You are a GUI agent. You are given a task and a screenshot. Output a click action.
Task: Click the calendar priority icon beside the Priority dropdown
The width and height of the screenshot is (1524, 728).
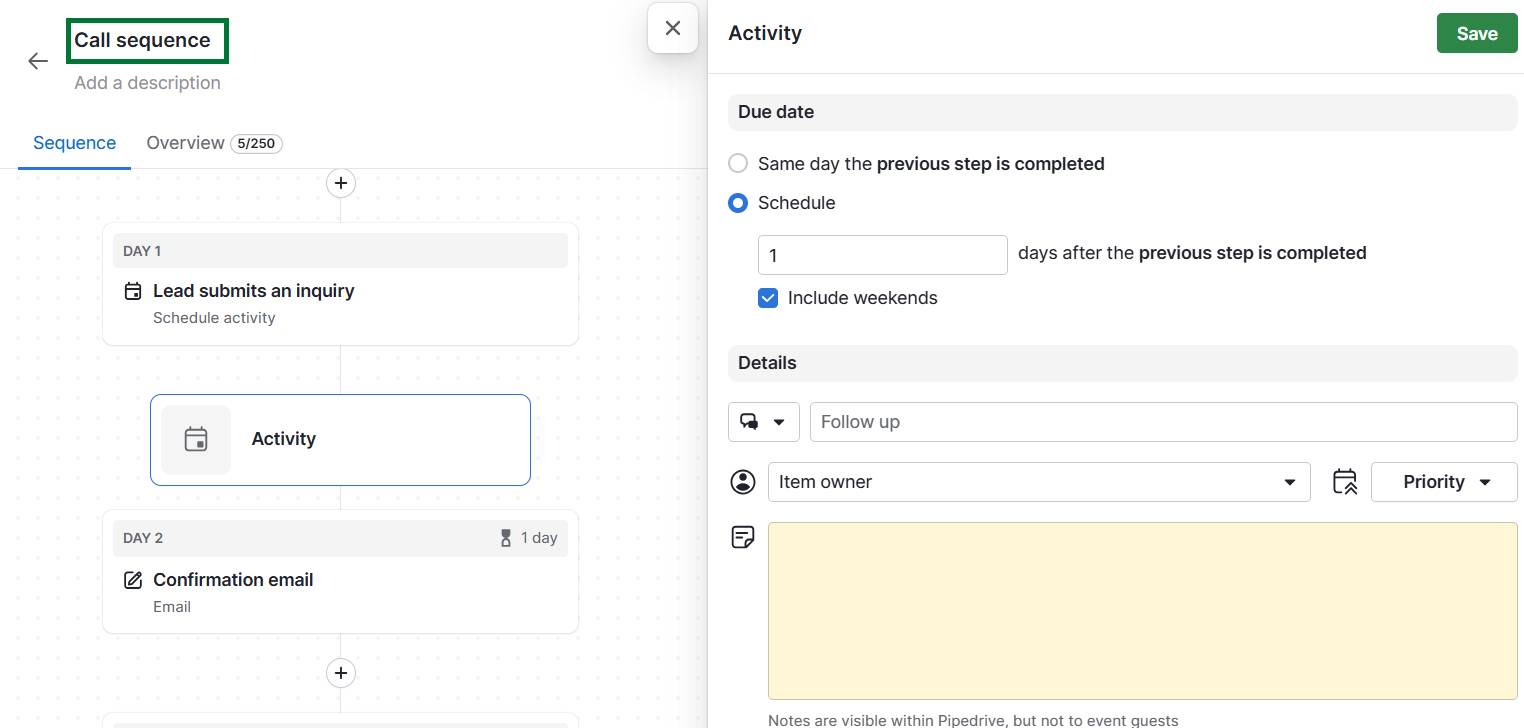(1345, 482)
